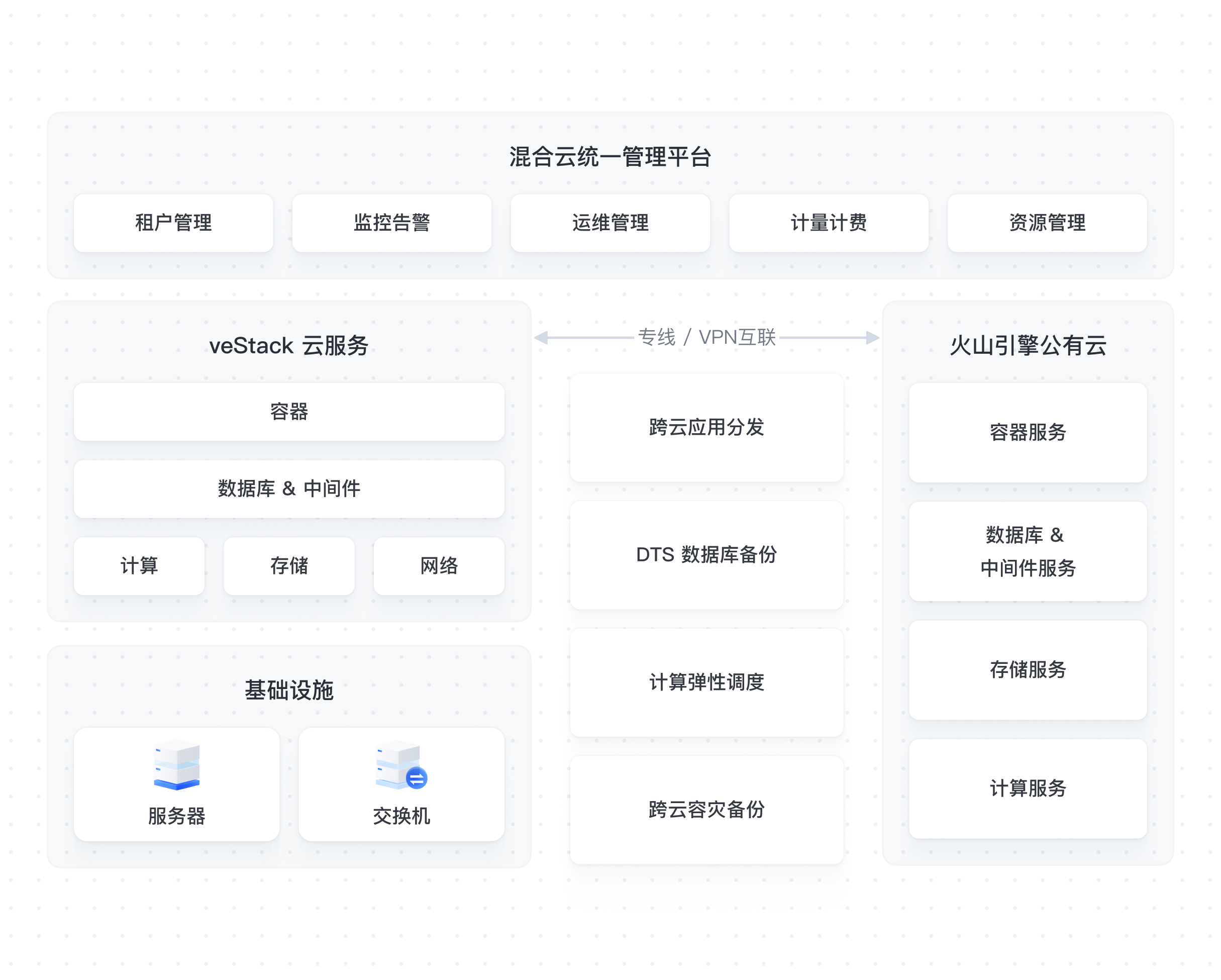This screenshot has height=980, width=1221.
Task: Select the 计算服务 card
Action: [1028, 789]
